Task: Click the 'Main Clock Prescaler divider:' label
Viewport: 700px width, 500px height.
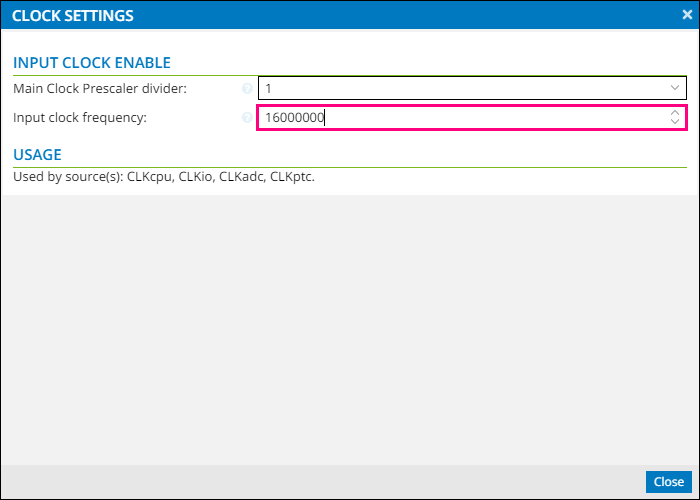Action: [x=100, y=88]
